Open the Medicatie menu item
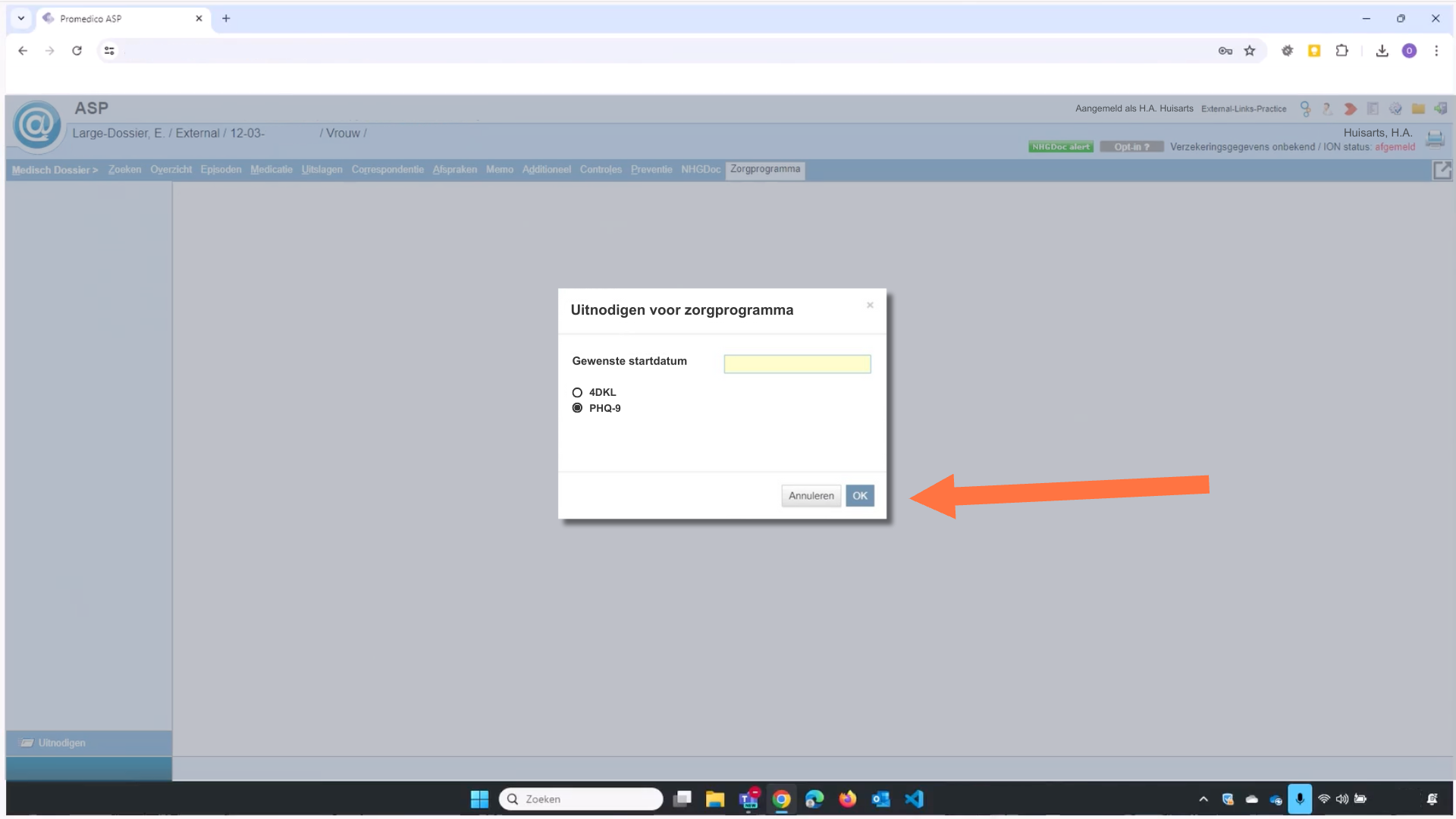This screenshot has width=1456, height=819. [x=271, y=170]
